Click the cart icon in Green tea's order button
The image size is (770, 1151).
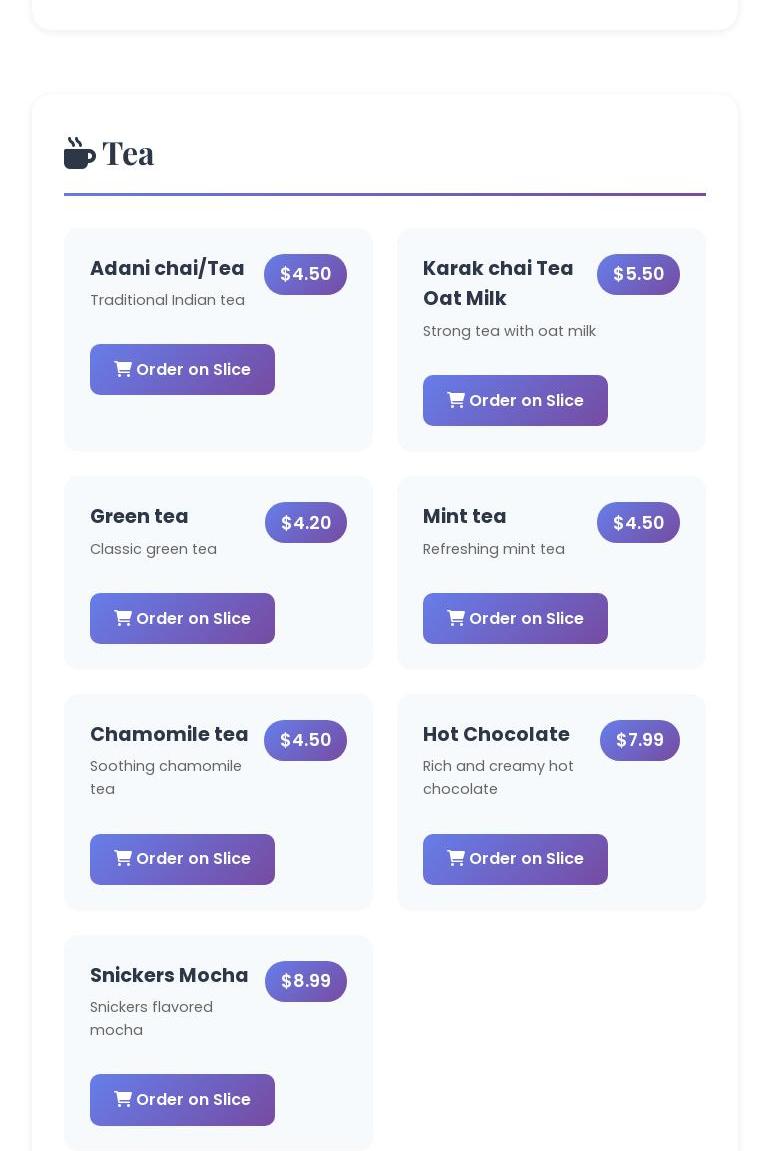[123, 618]
